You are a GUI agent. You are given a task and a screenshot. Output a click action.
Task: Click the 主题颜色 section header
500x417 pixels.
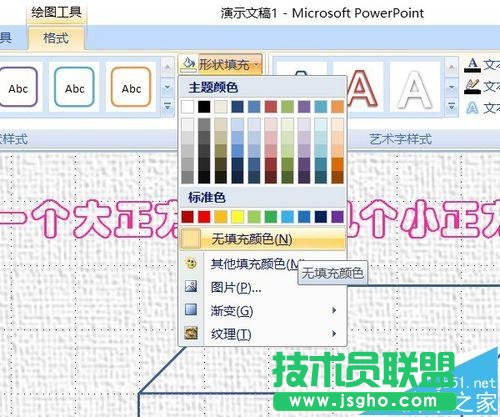[x=213, y=88]
